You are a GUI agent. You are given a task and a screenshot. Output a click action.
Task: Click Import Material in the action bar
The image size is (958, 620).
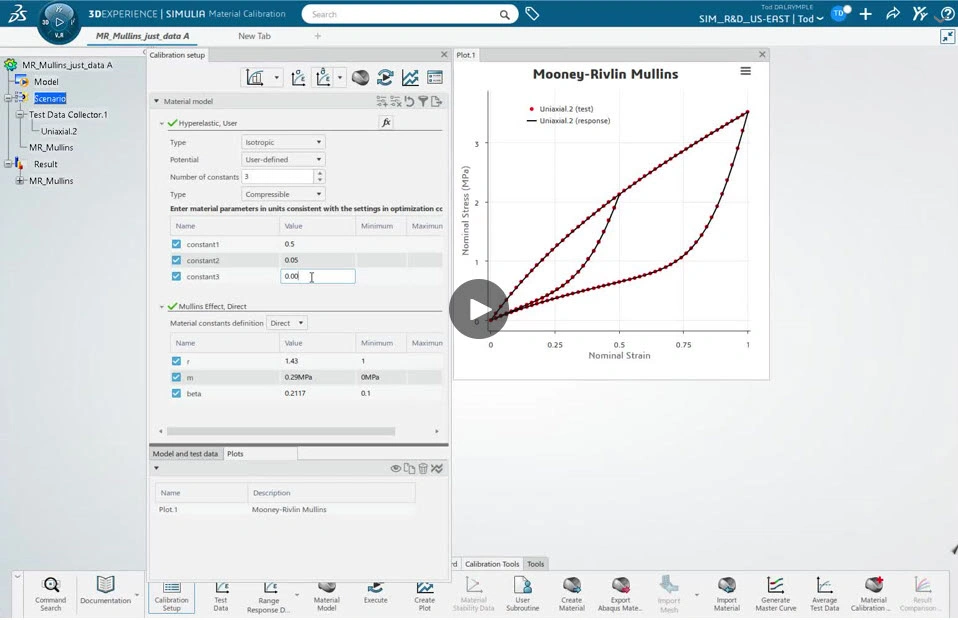tap(726, 594)
